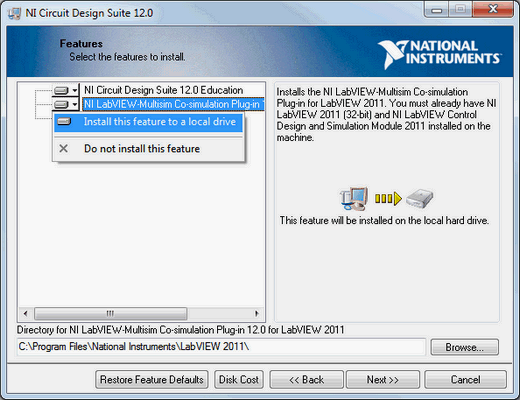Click the computer icon in the description panel
The image size is (520, 400).
tap(354, 198)
